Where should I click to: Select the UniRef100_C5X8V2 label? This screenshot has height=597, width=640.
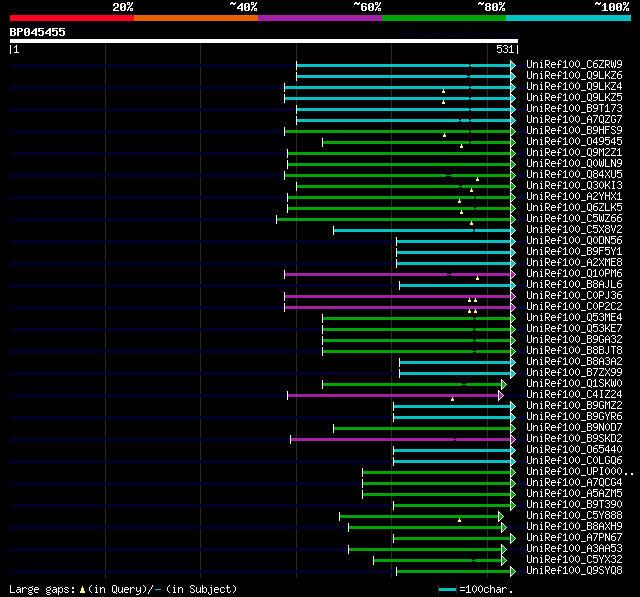click(574, 230)
